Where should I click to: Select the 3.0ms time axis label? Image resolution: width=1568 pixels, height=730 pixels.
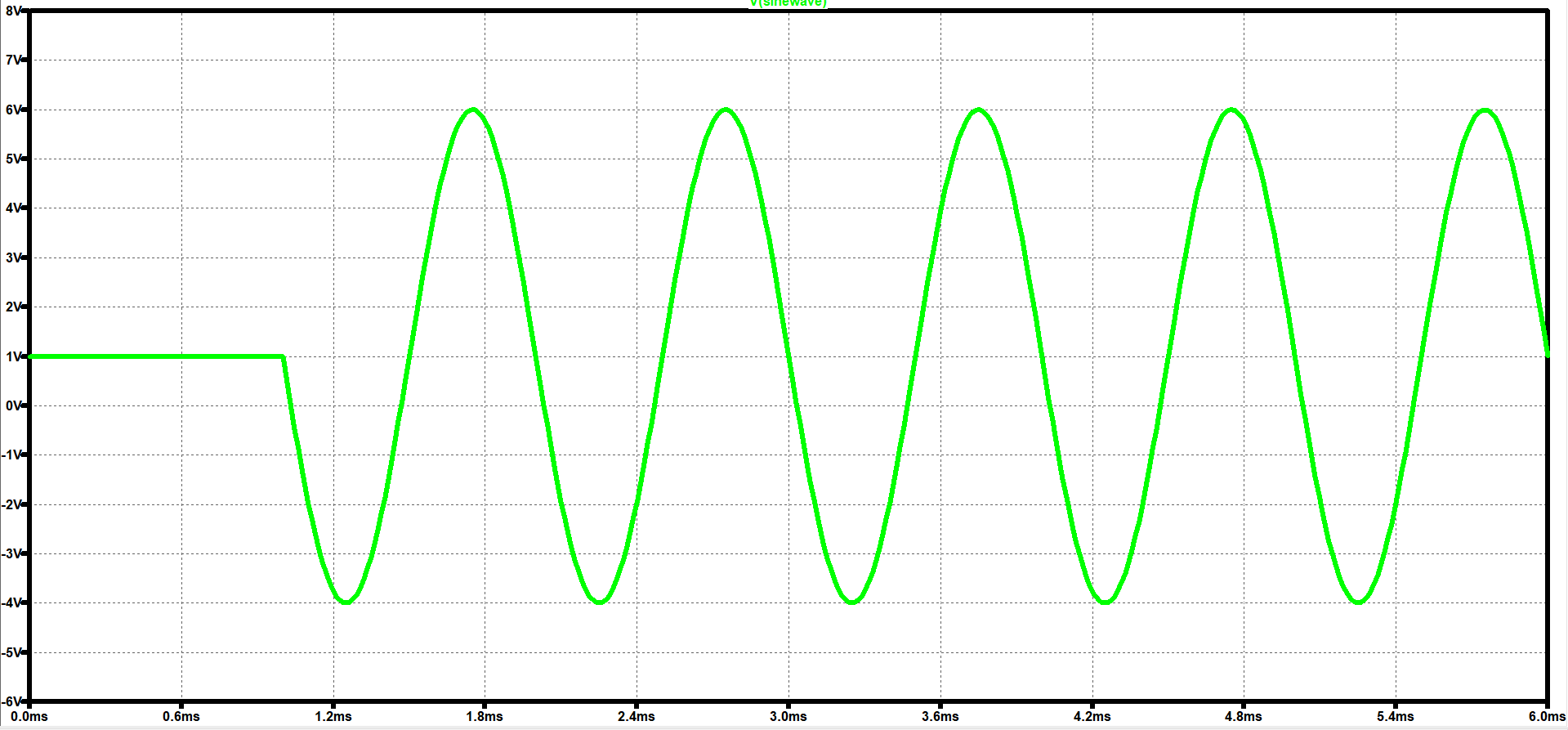coord(788,717)
